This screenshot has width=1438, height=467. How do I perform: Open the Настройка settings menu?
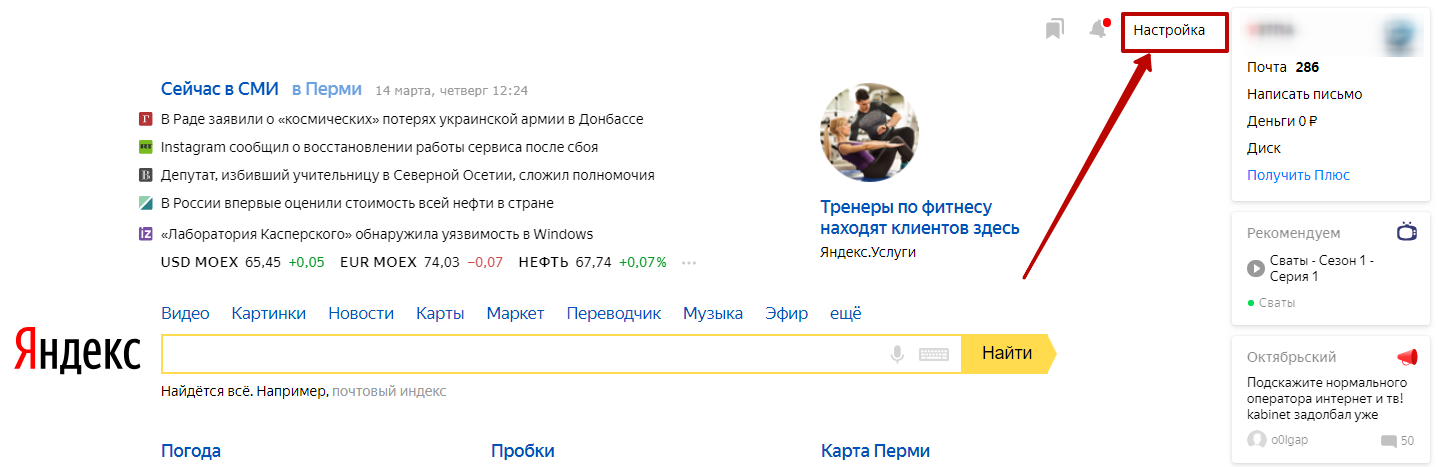(x=1169, y=31)
